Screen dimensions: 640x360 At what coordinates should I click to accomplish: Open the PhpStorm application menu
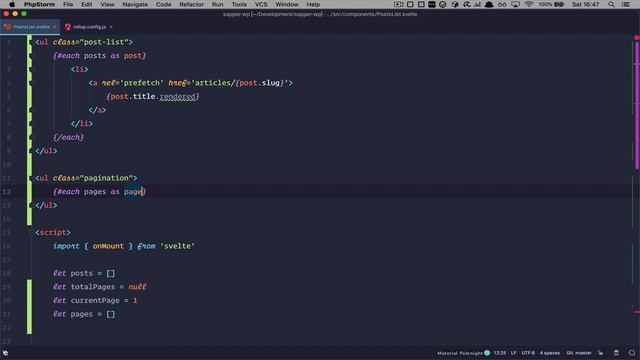point(39,4)
